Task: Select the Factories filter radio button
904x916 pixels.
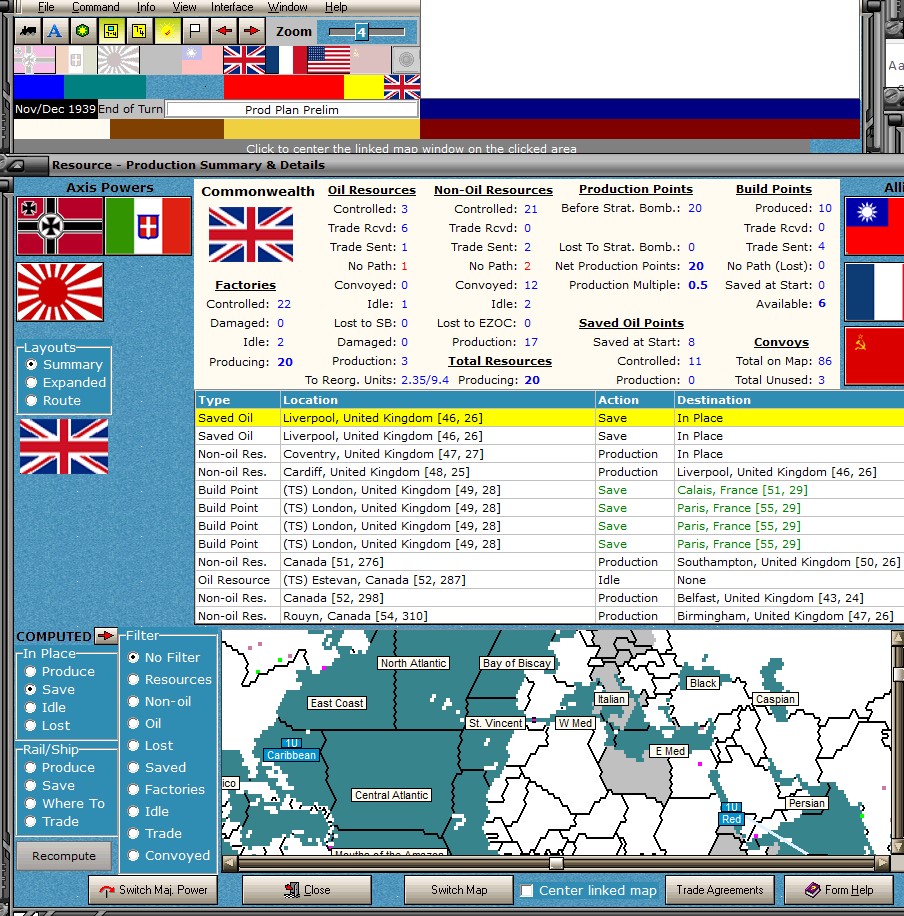Action: [x=134, y=790]
